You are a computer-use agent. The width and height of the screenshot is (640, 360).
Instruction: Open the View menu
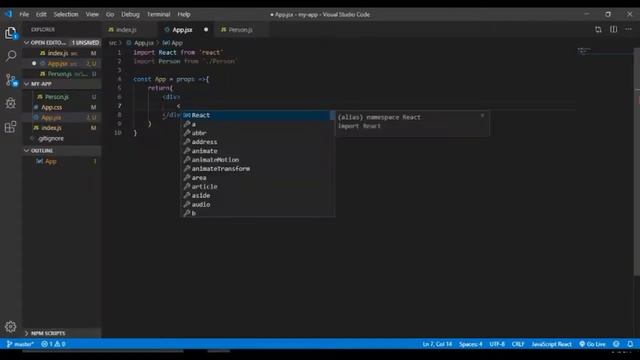click(92, 14)
